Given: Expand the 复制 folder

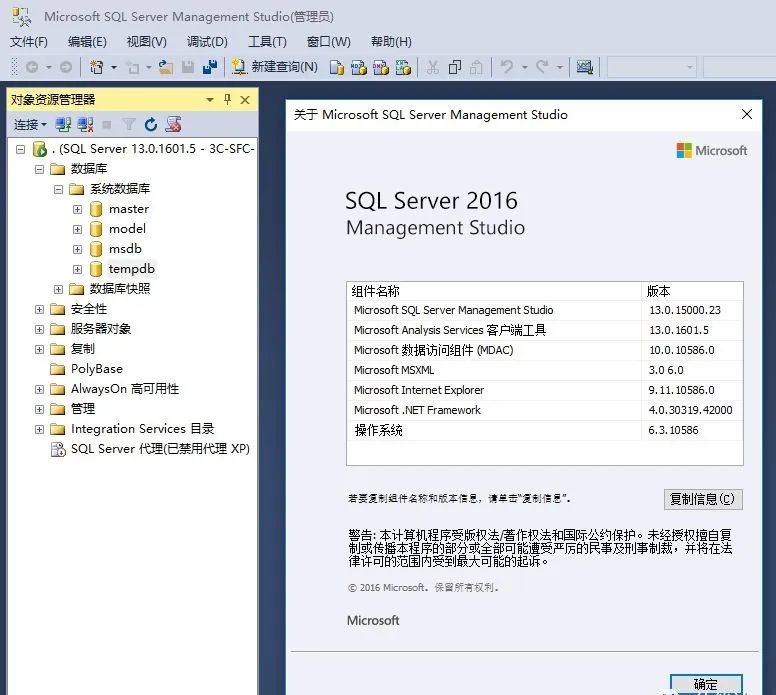Looking at the screenshot, I should (40, 349).
